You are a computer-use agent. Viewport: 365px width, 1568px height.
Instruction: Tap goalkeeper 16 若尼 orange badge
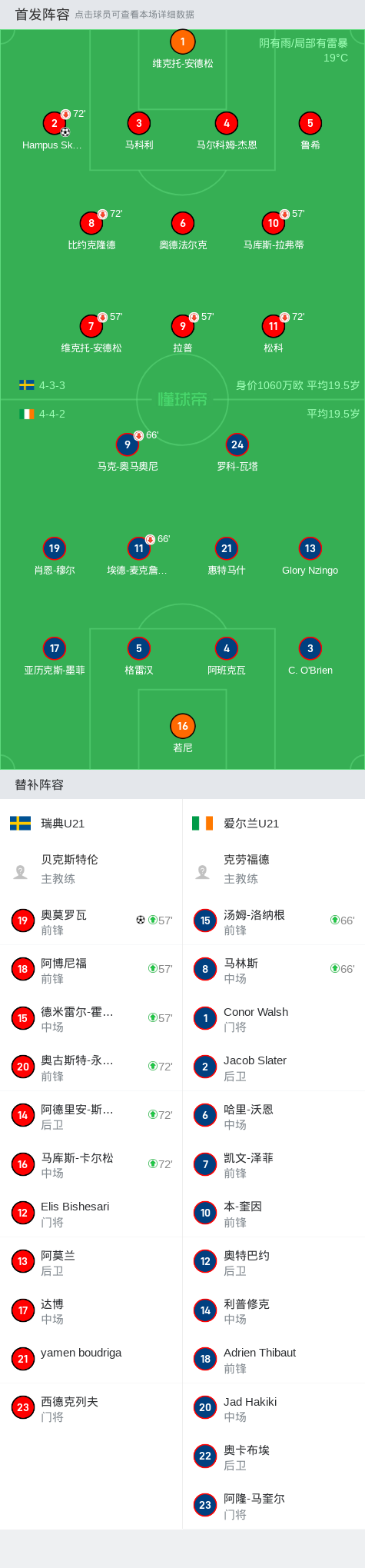(x=182, y=726)
